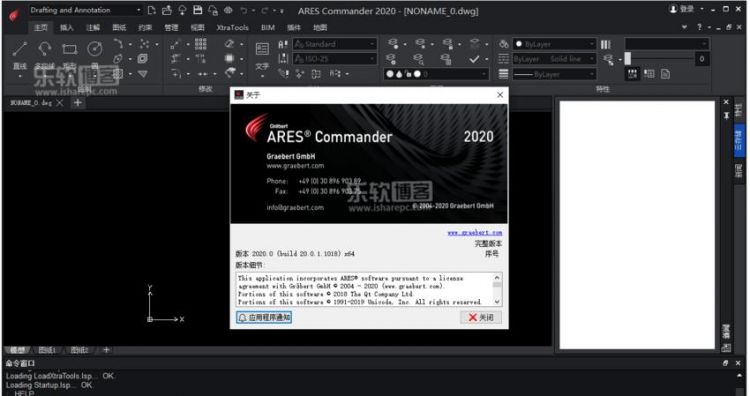
Task: Click the transparency value field showing 0
Action: click(702, 59)
